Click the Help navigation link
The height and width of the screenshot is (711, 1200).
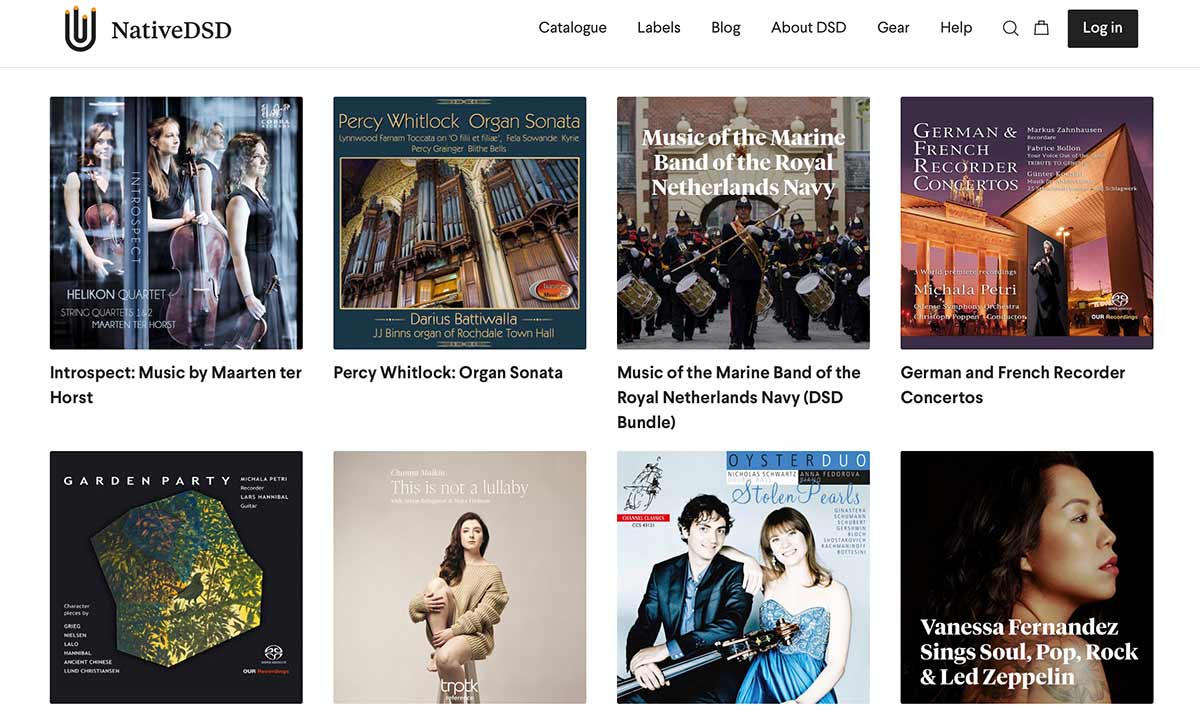point(955,28)
